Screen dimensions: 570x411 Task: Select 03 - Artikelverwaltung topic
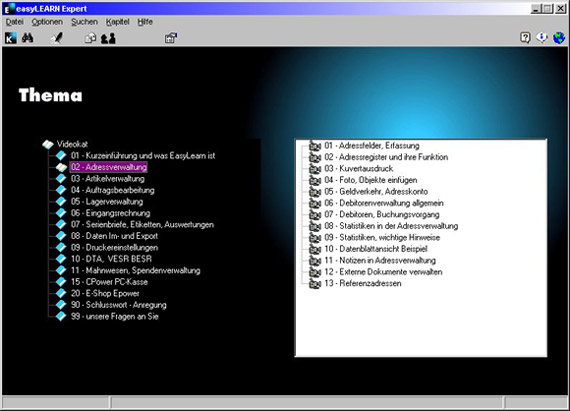click(x=108, y=178)
